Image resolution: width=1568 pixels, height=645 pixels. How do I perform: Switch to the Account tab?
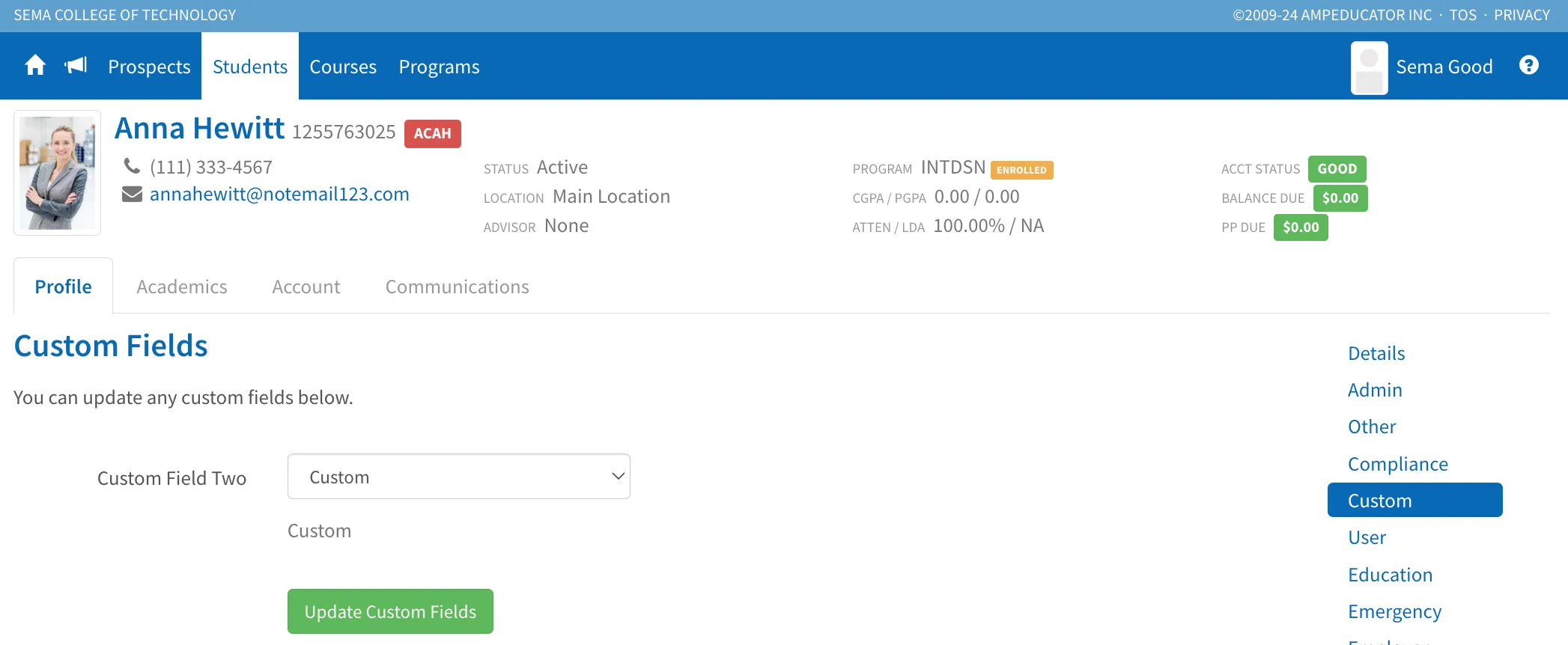coord(306,287)
